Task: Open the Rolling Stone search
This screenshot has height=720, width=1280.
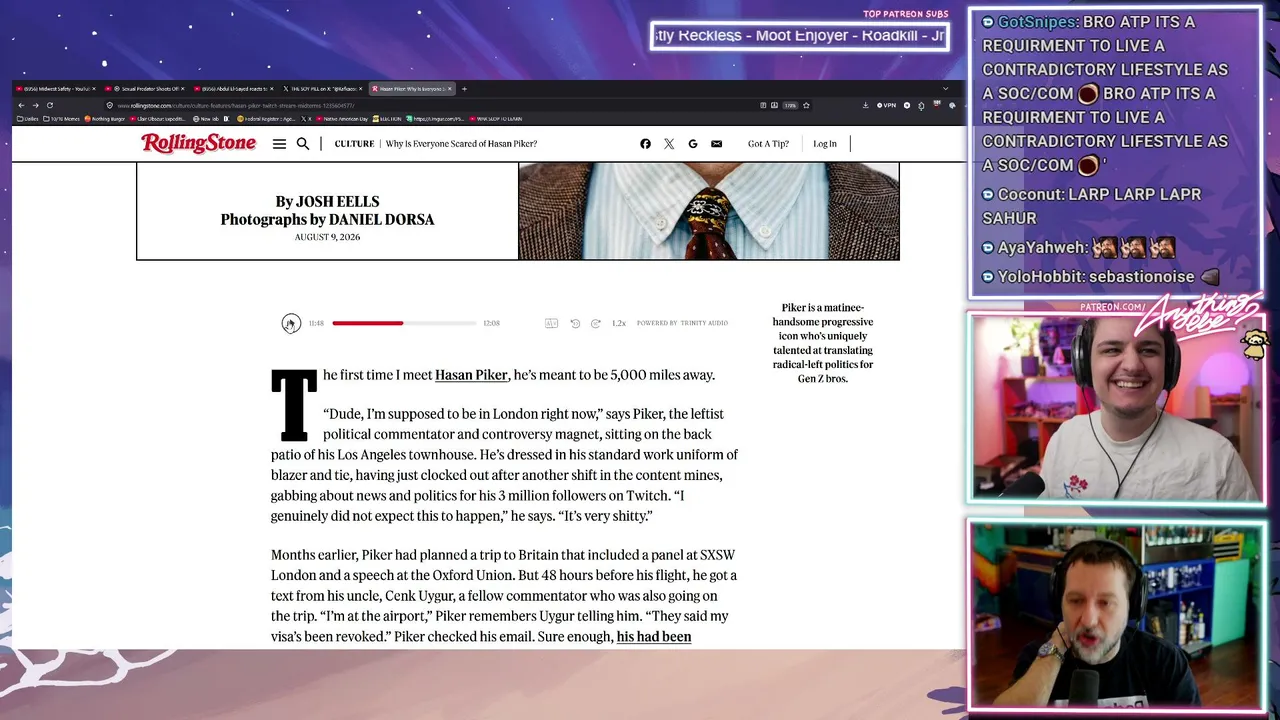Action: 303,144
